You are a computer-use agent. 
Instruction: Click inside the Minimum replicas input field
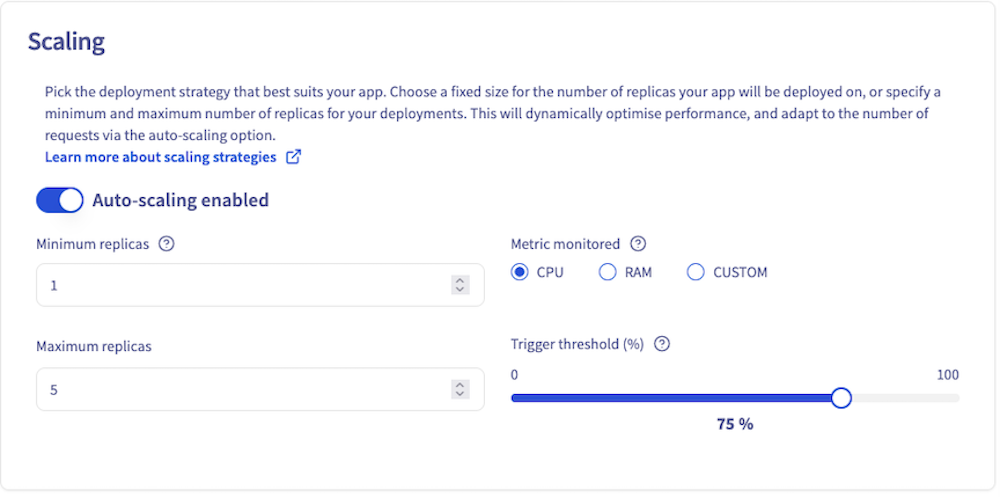point(240,286)
